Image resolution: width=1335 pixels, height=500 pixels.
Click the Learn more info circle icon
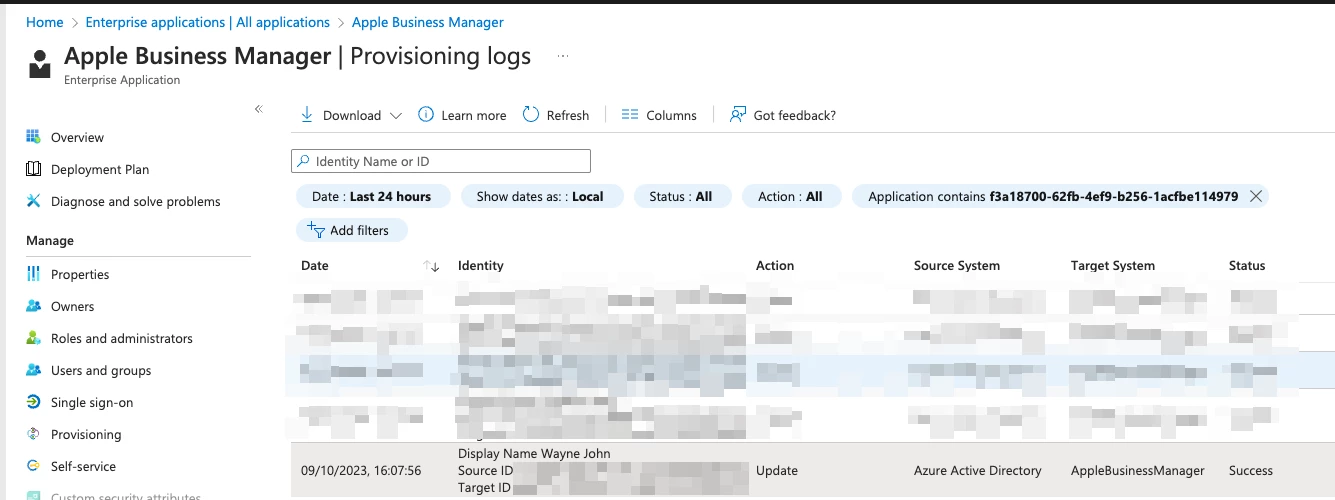tap(425, 115)
